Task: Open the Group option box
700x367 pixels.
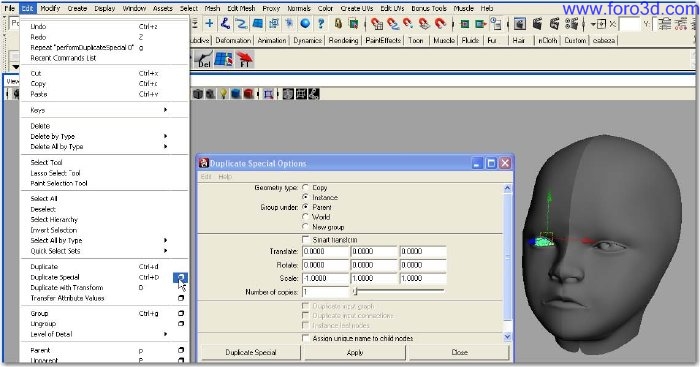Action: tap(181, 313)
